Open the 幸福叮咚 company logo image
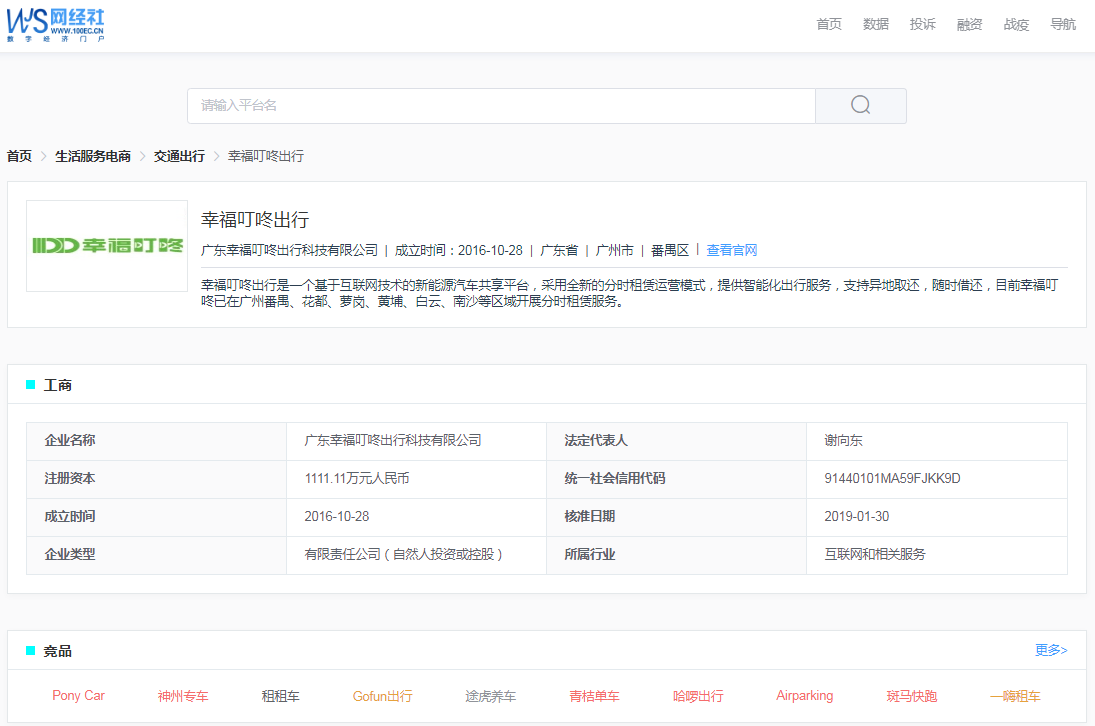This screenshot has height=726, width=1095. point(107,246)
